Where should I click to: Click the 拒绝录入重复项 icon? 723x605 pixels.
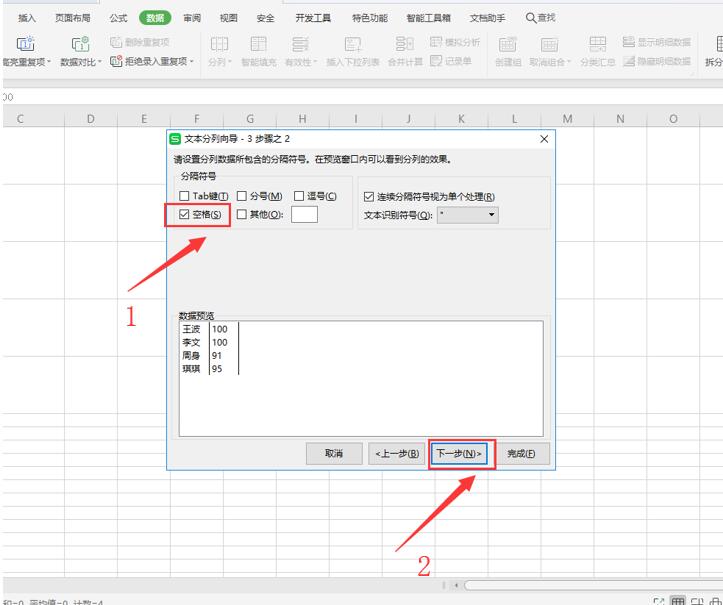116,61
